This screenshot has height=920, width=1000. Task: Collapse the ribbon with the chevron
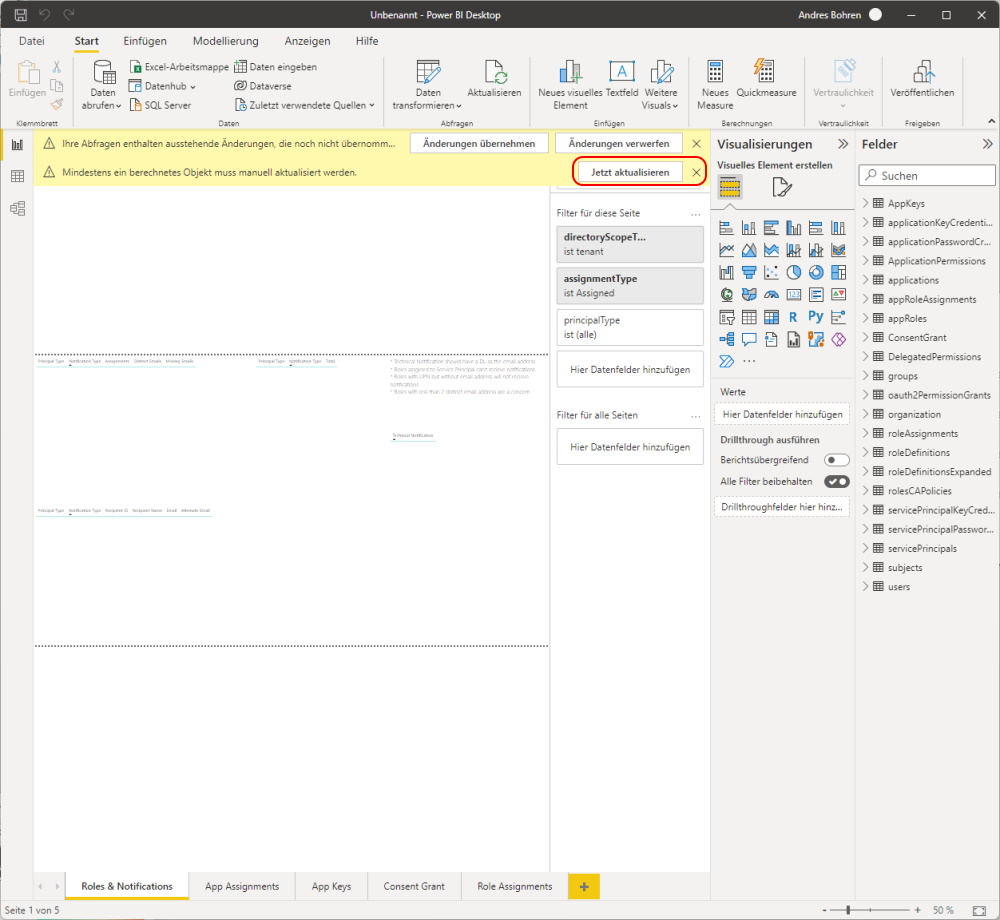pos(991,121)
